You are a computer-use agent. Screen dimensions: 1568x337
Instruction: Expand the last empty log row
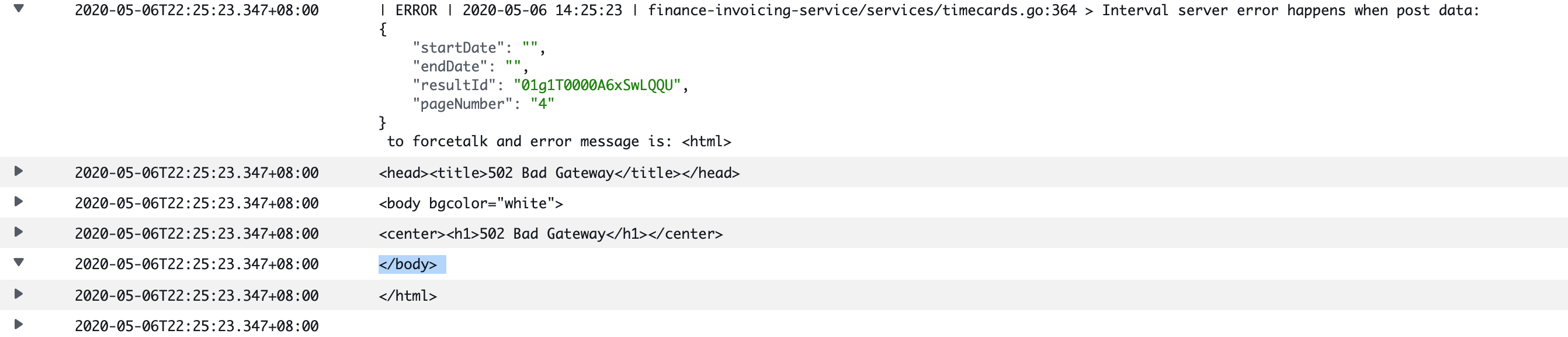19,325
